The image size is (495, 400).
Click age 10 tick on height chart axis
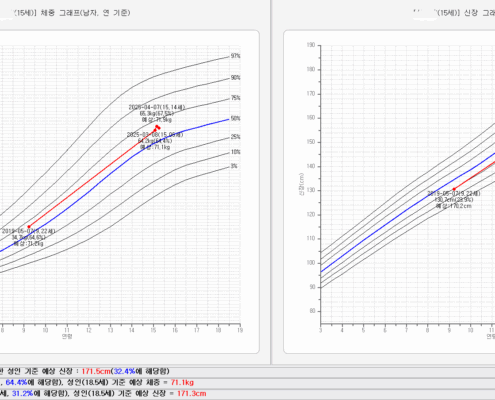pyautogui.click(x=470, y=330)
